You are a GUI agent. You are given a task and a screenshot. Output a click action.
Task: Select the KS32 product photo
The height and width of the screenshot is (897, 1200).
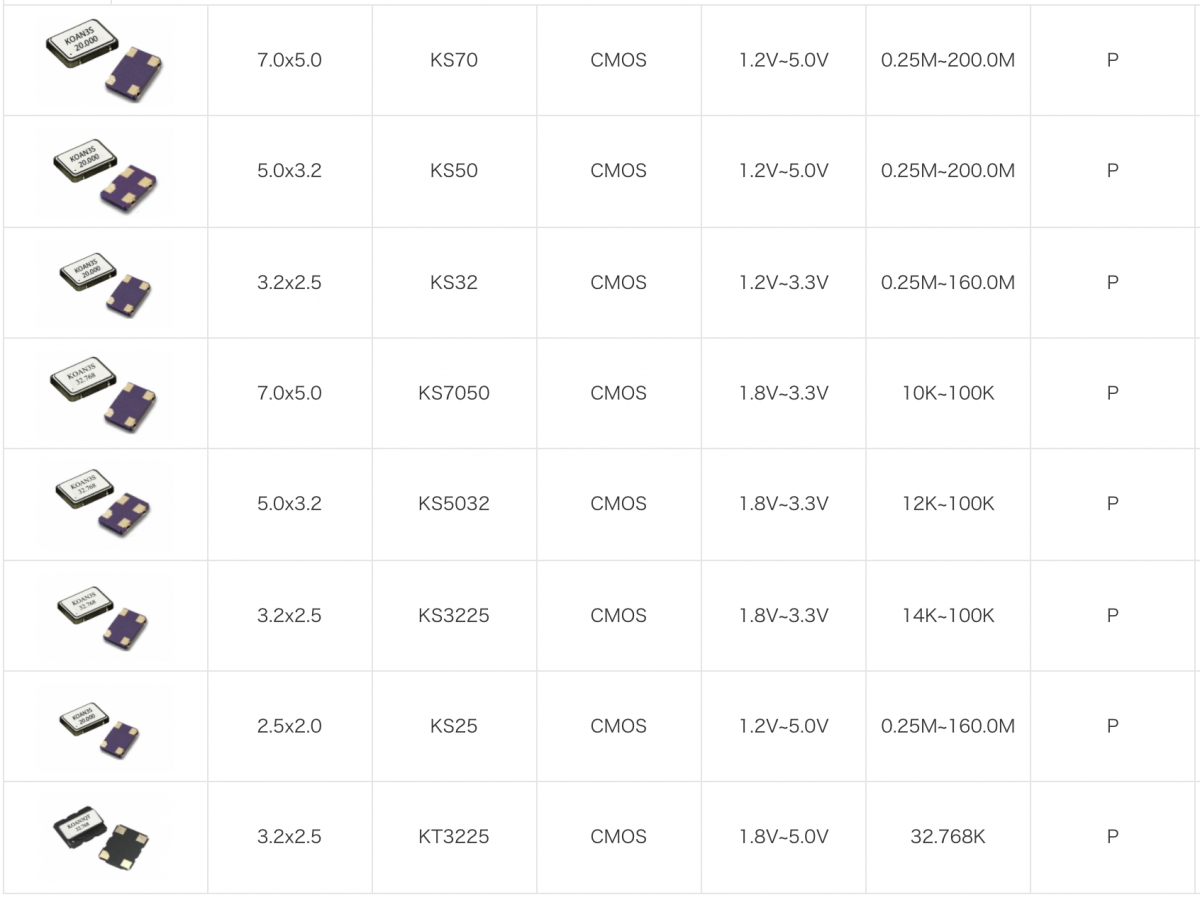click(x=104, y=283)
